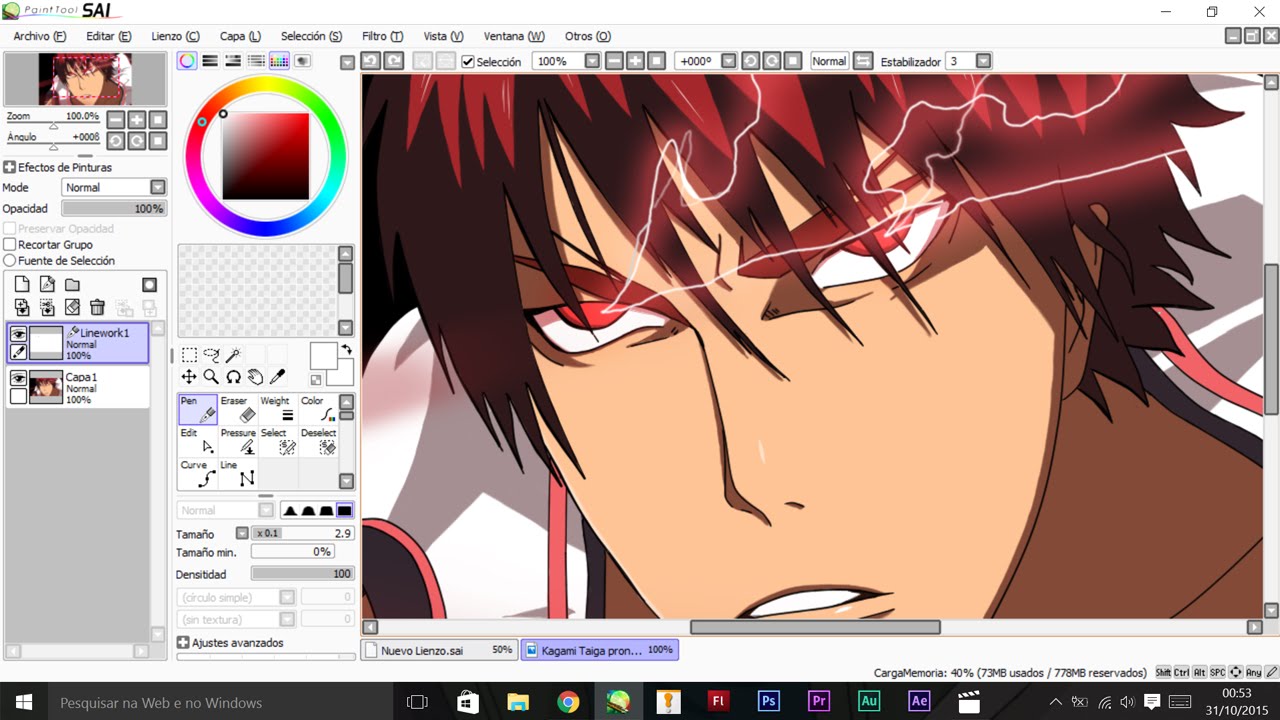Switch to the Nuevo Lienzo.sai tab
This screenshot has width=1280, height=720.
pos(438,650)
